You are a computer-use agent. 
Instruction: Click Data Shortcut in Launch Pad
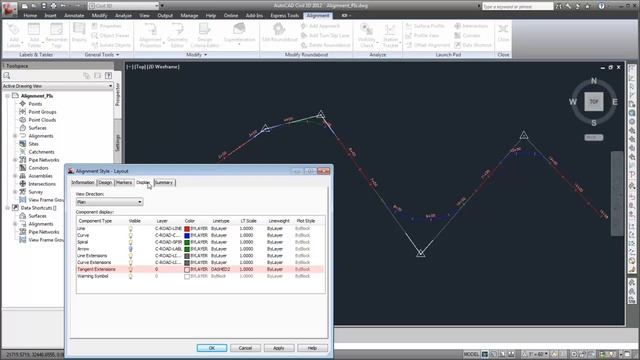(473, 45)
